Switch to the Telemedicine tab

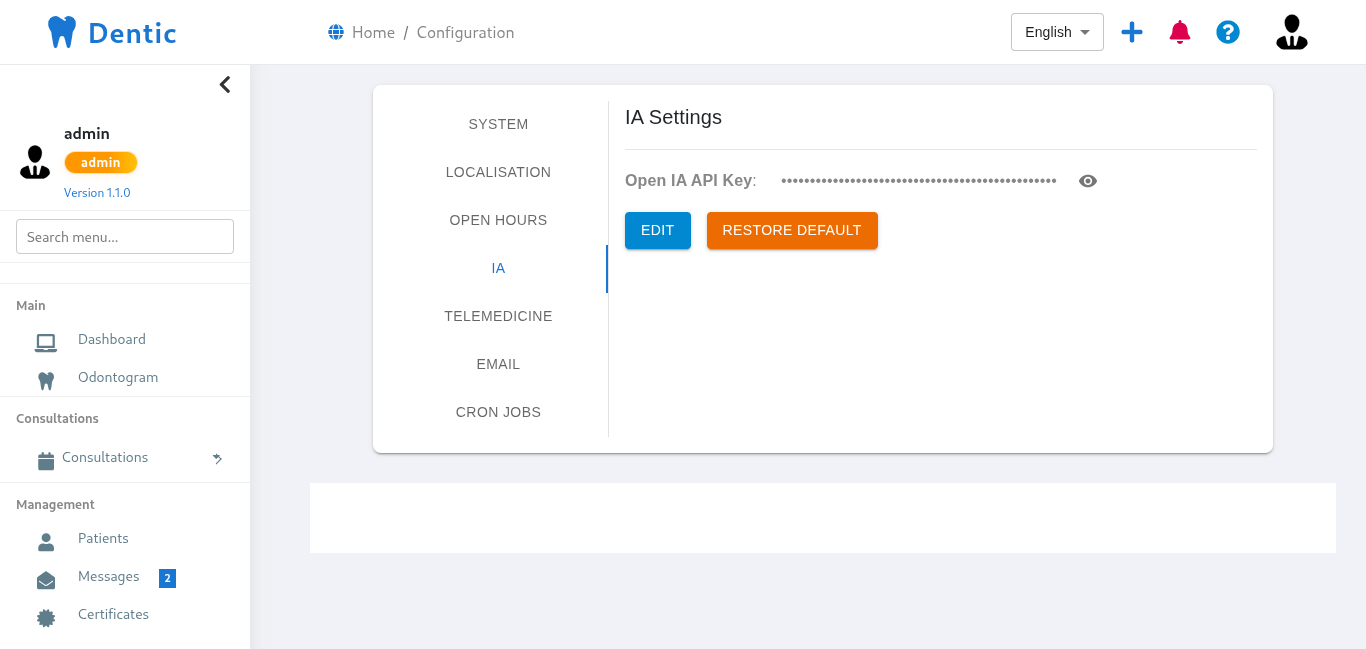pyautogui.click(x=498, y=316)
